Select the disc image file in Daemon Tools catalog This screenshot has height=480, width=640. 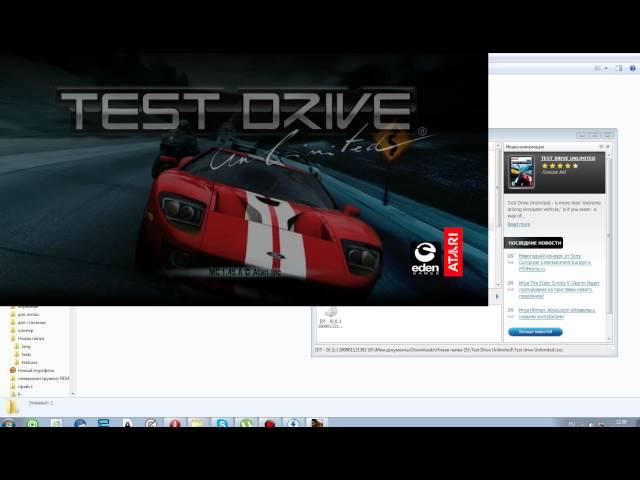(330, 318)
